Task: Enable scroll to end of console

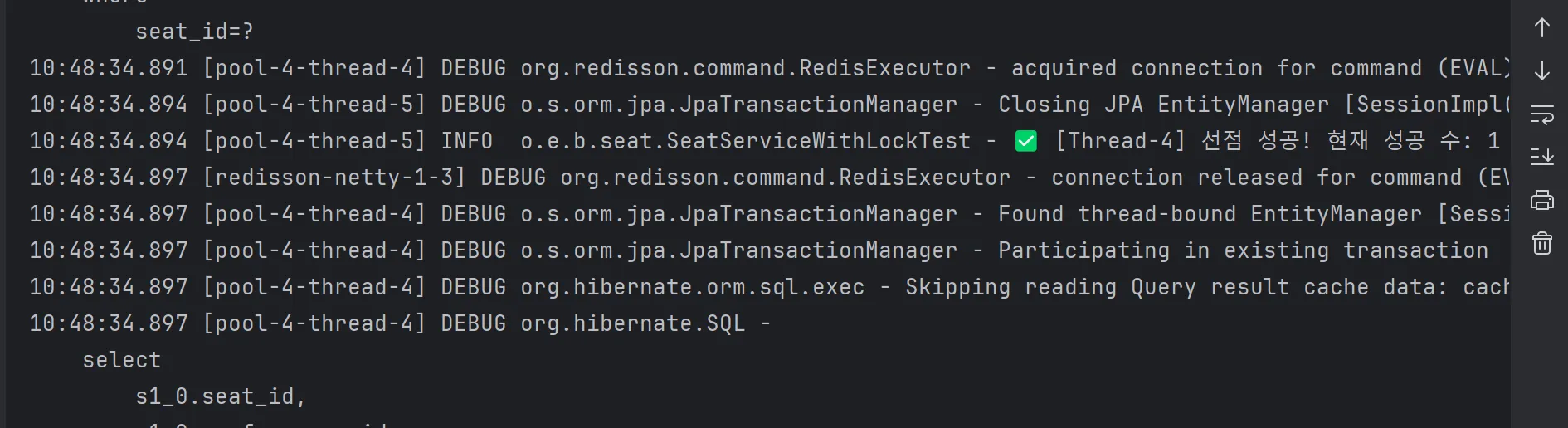Action: (x=1541, y=157)
